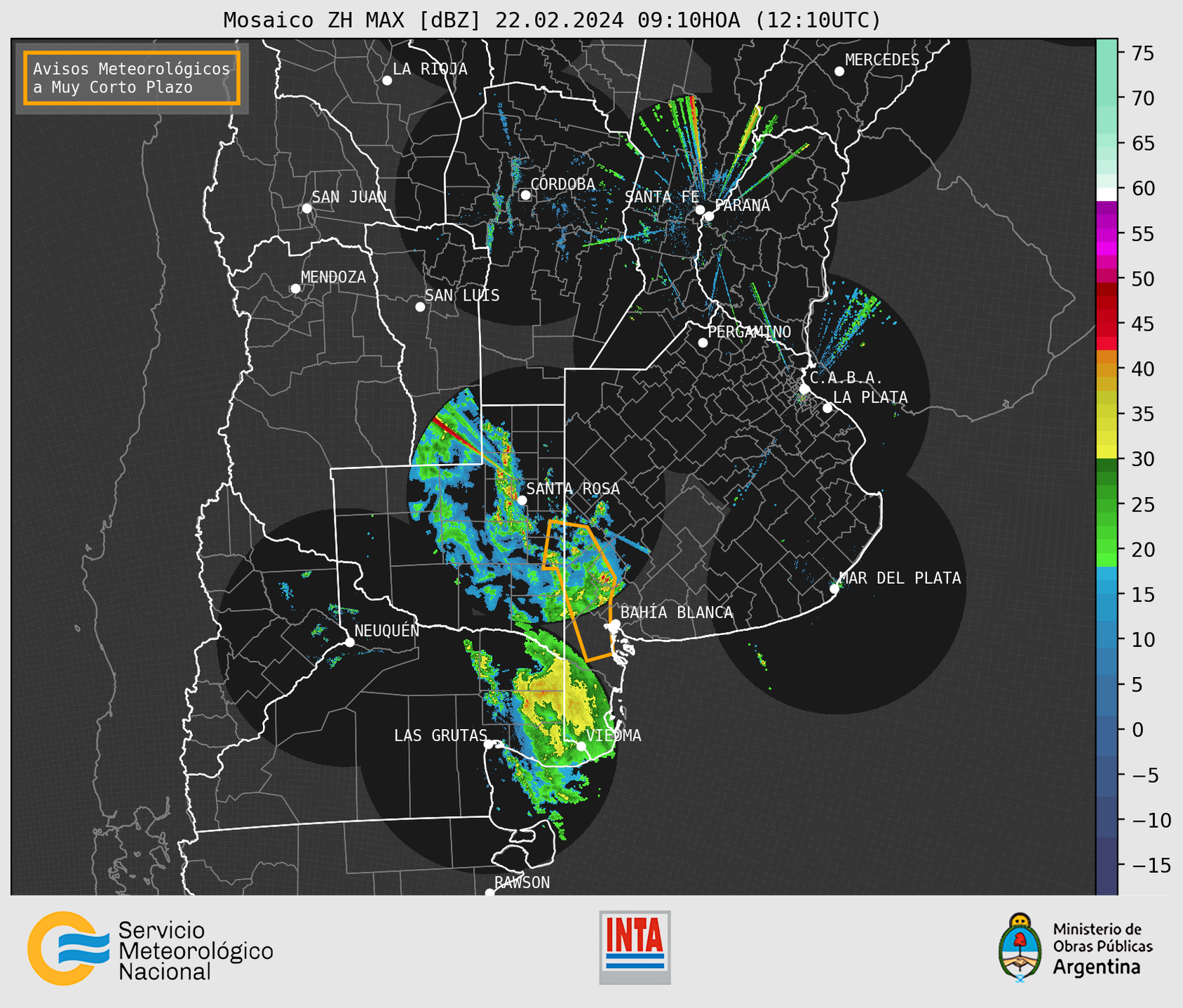
Task: Click the MENDOZA city marker dot
Action: (x=296, y=289)
